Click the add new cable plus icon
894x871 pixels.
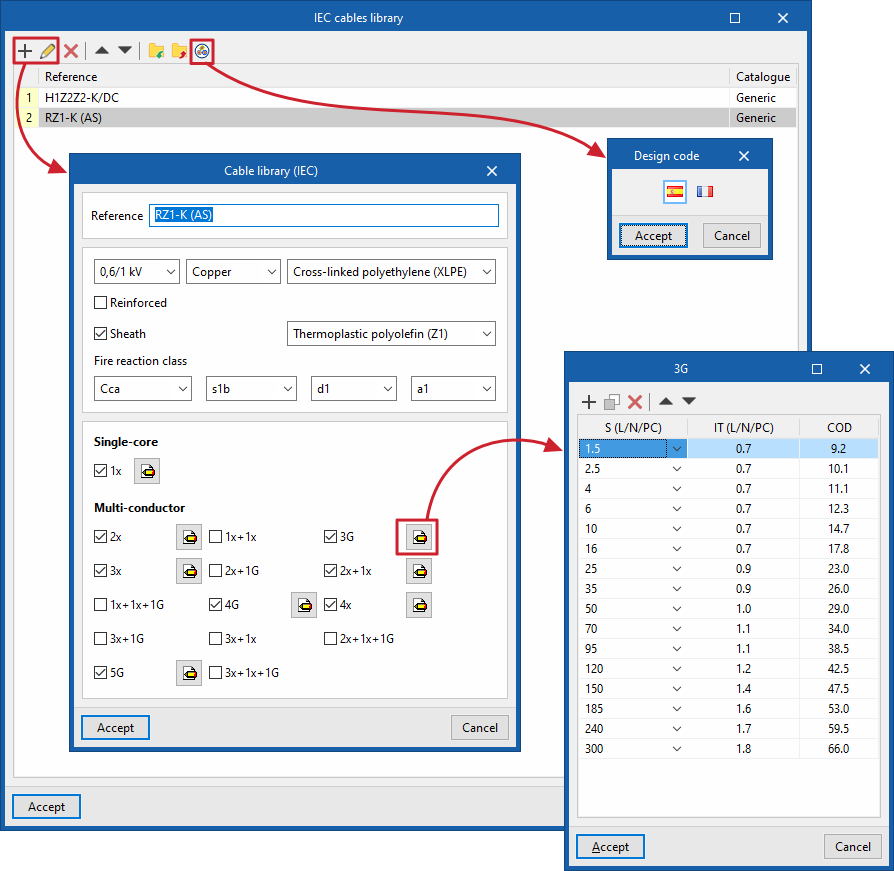pos(25,51)
